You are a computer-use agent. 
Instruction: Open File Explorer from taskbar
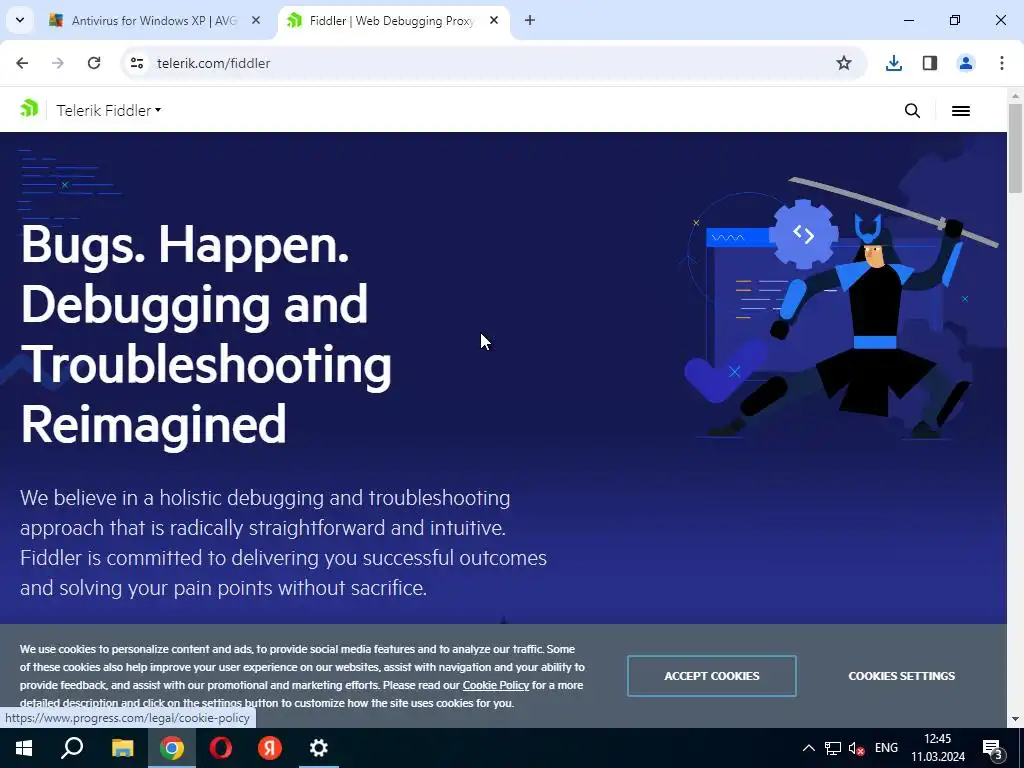tap(122, 748)
